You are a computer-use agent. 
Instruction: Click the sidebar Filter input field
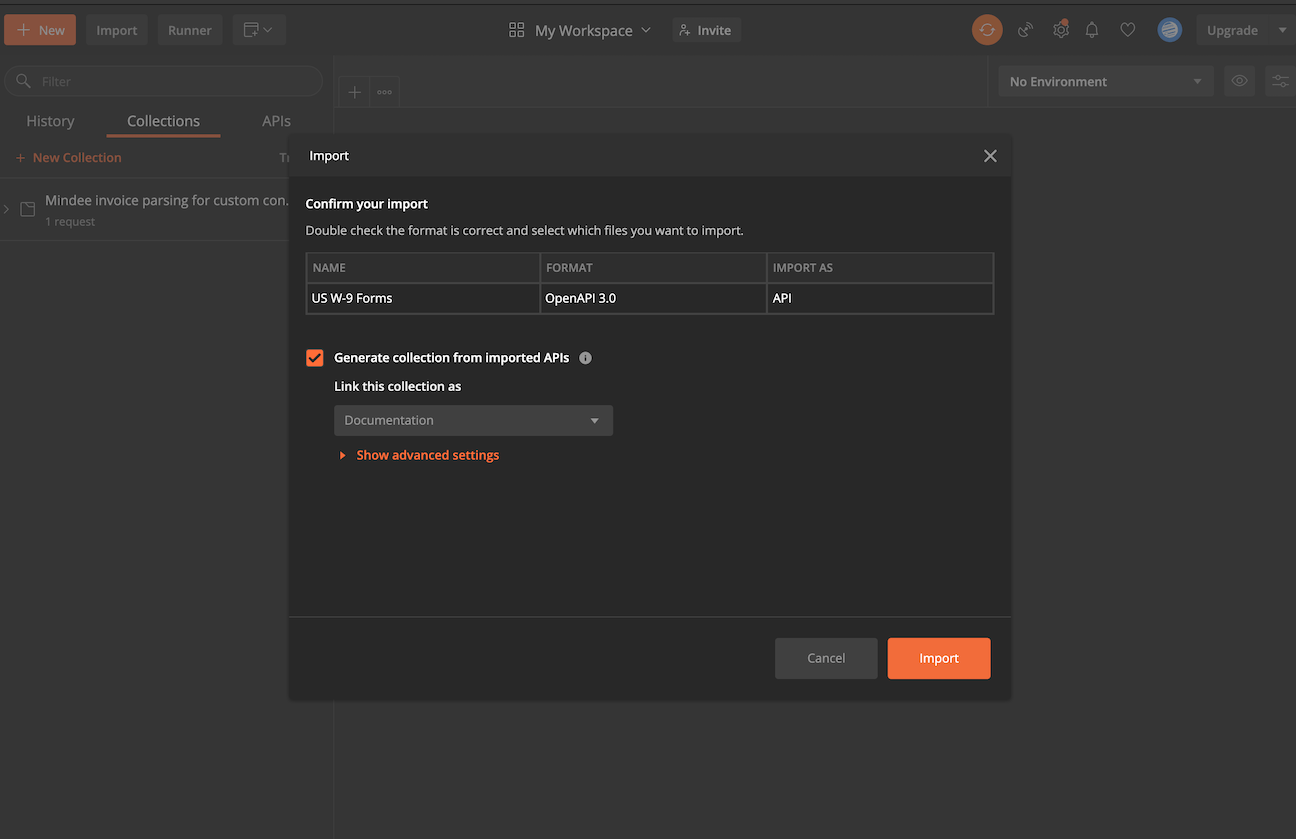(x=163, y=81)
